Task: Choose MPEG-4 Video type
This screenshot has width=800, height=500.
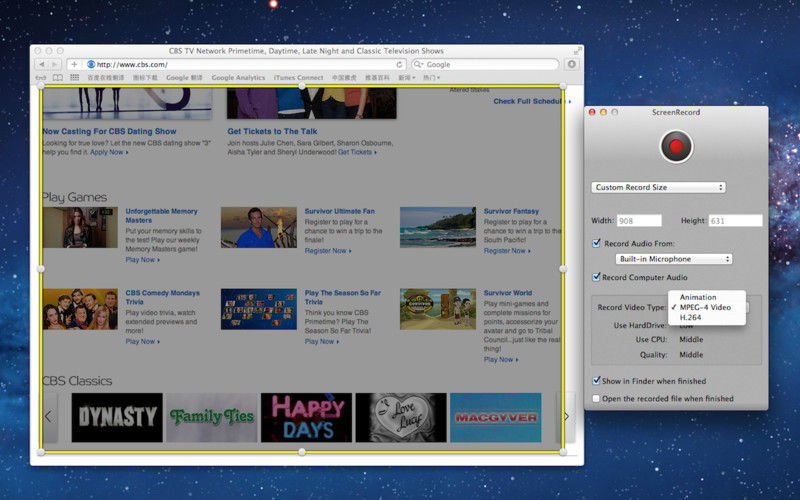Action: click(x=707, y=307)
